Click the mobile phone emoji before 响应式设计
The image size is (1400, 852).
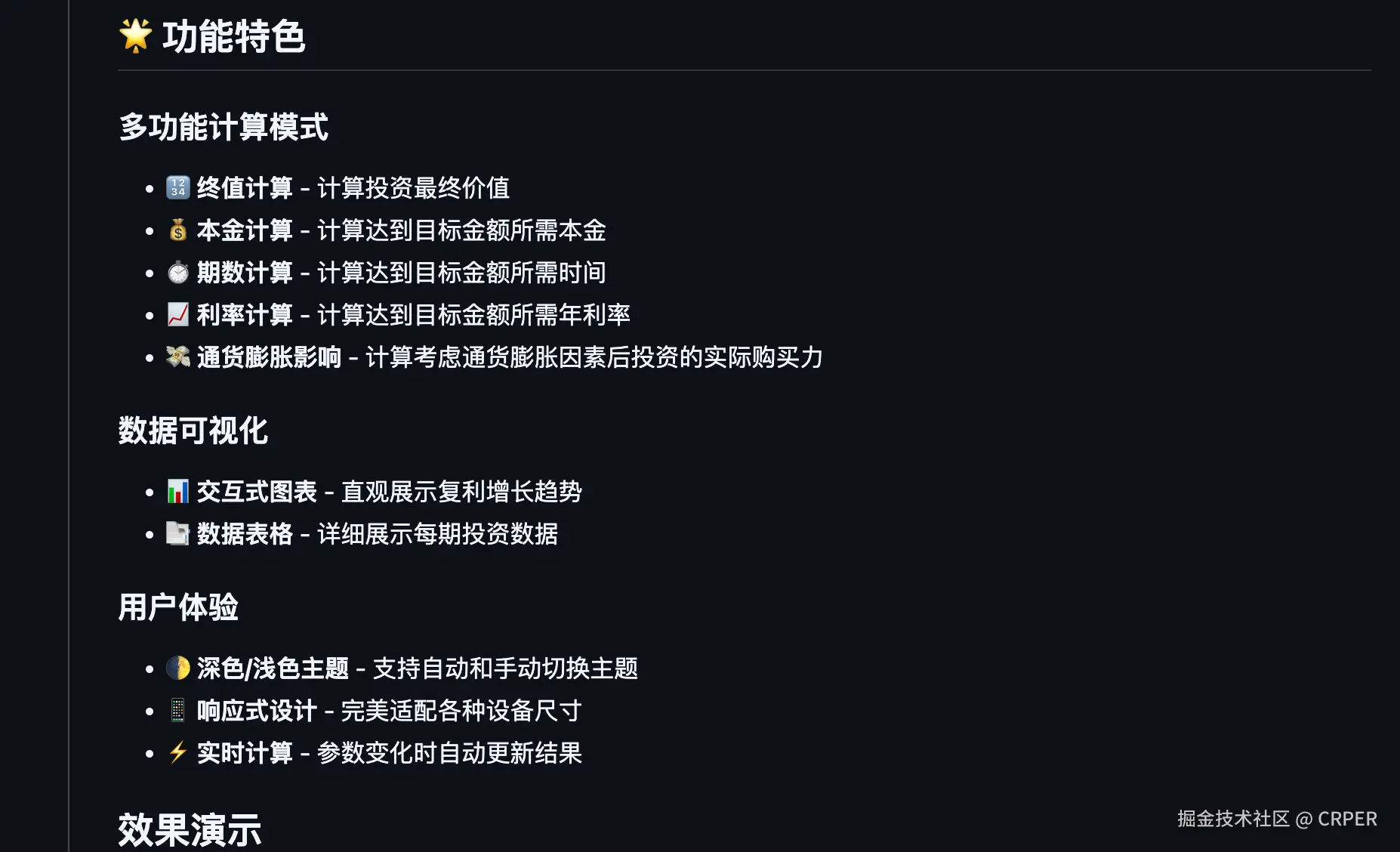pos(178,710)
